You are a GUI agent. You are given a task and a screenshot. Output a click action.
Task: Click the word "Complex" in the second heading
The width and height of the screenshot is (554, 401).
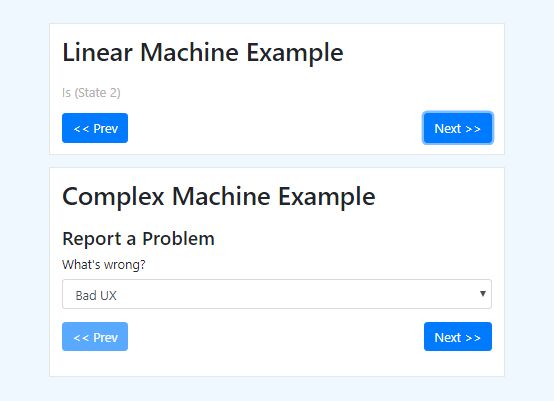tap(113, 197)
